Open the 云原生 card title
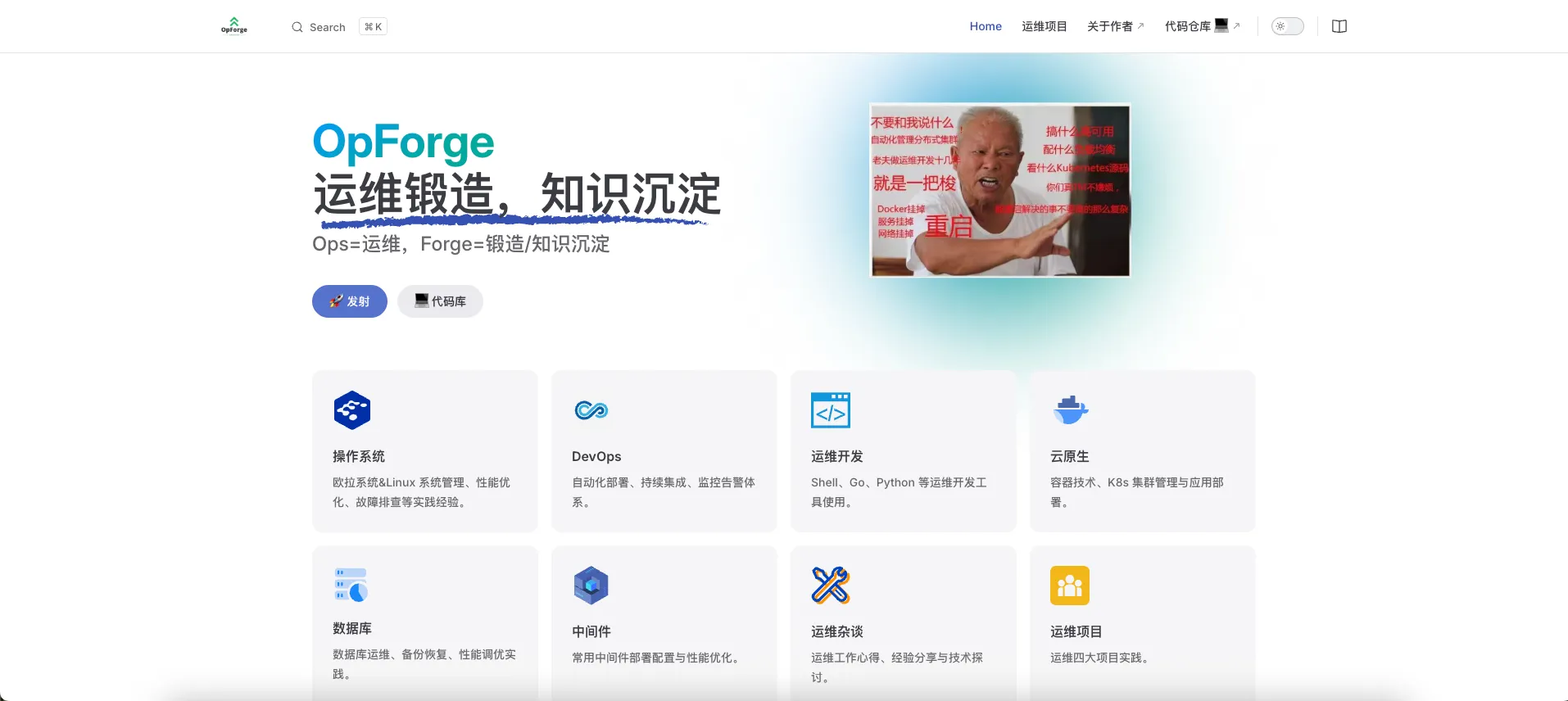The width and height of the screenshot is (1568, 701). click(1070, 456)
